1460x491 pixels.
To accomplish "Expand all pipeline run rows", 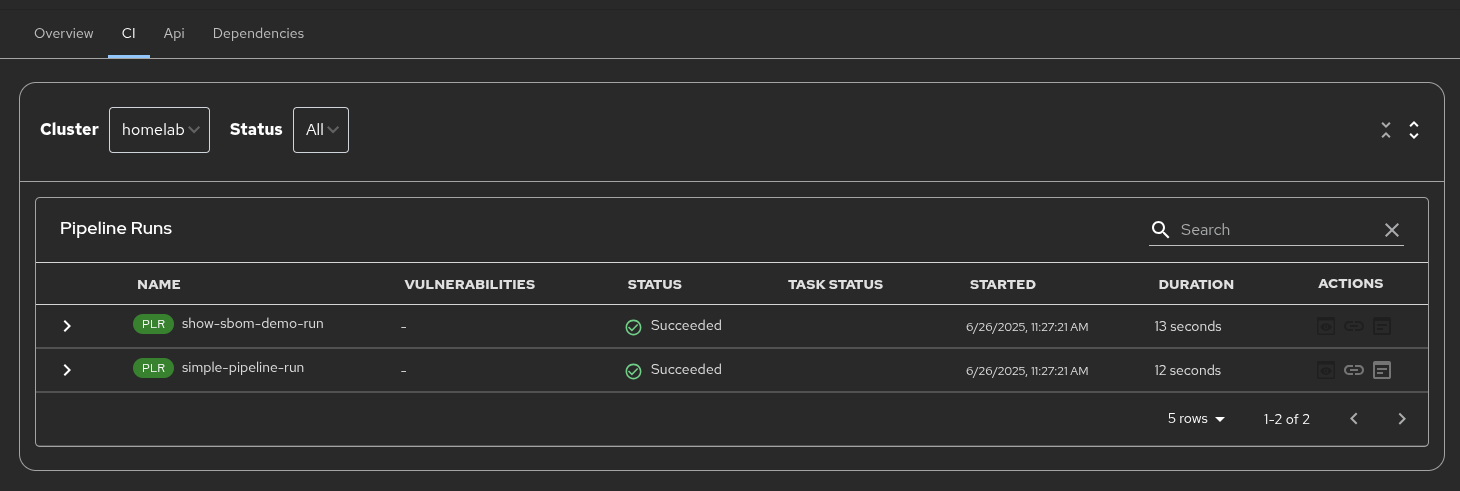I will tap(1414, 130).
